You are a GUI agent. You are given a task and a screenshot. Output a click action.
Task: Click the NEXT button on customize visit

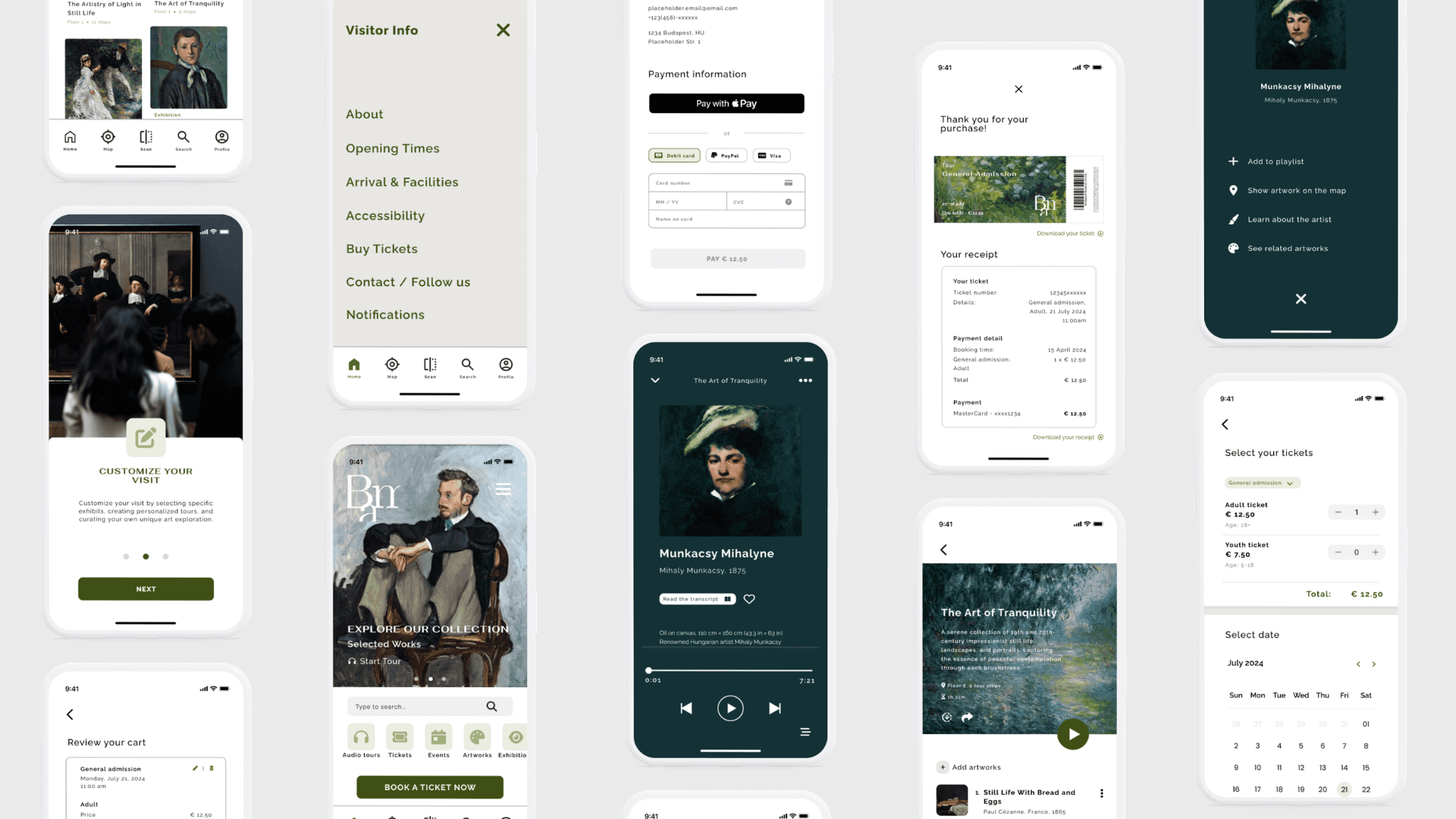click(145, 588)
